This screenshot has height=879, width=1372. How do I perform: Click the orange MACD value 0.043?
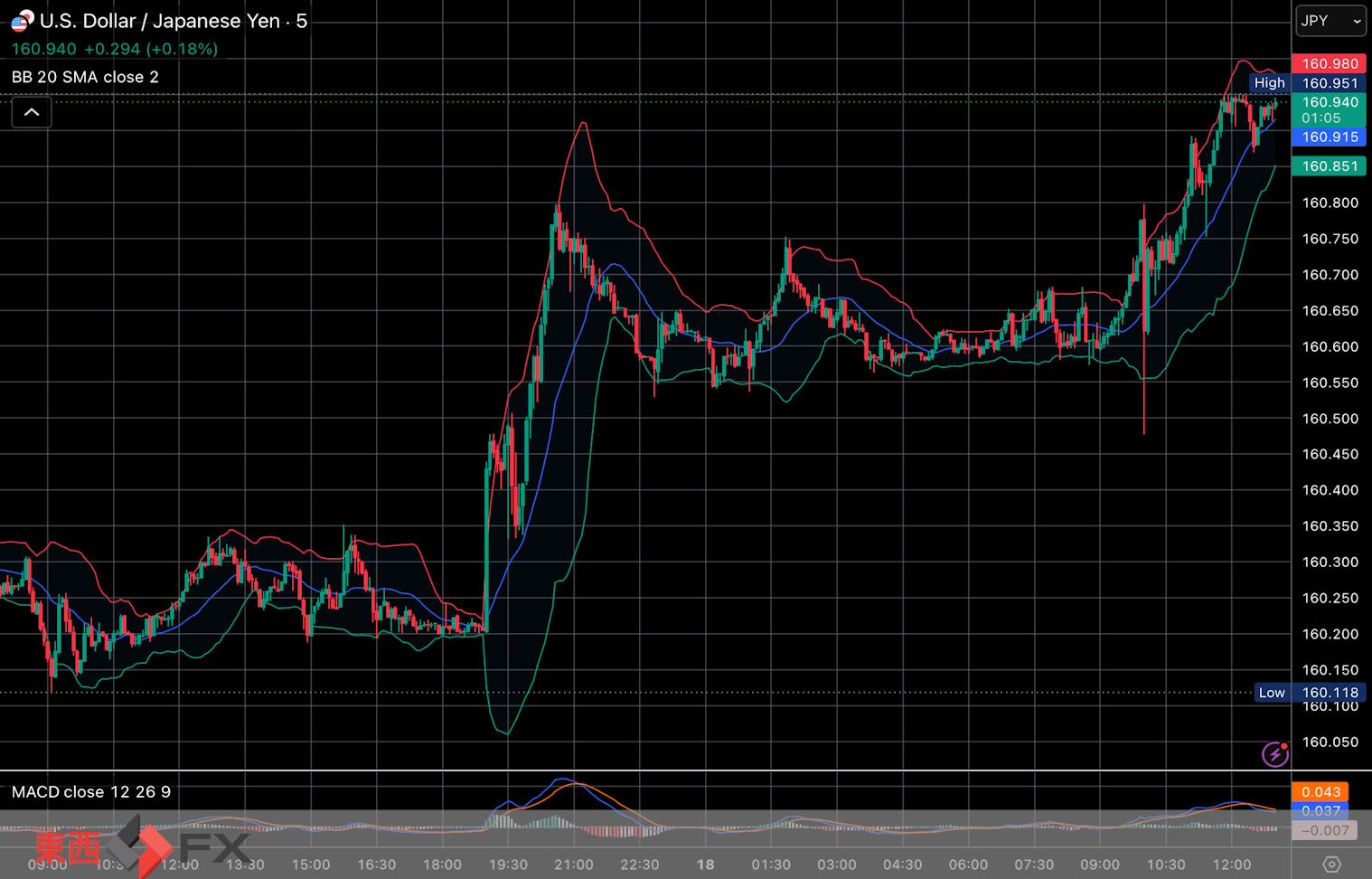pos(1320,791)
